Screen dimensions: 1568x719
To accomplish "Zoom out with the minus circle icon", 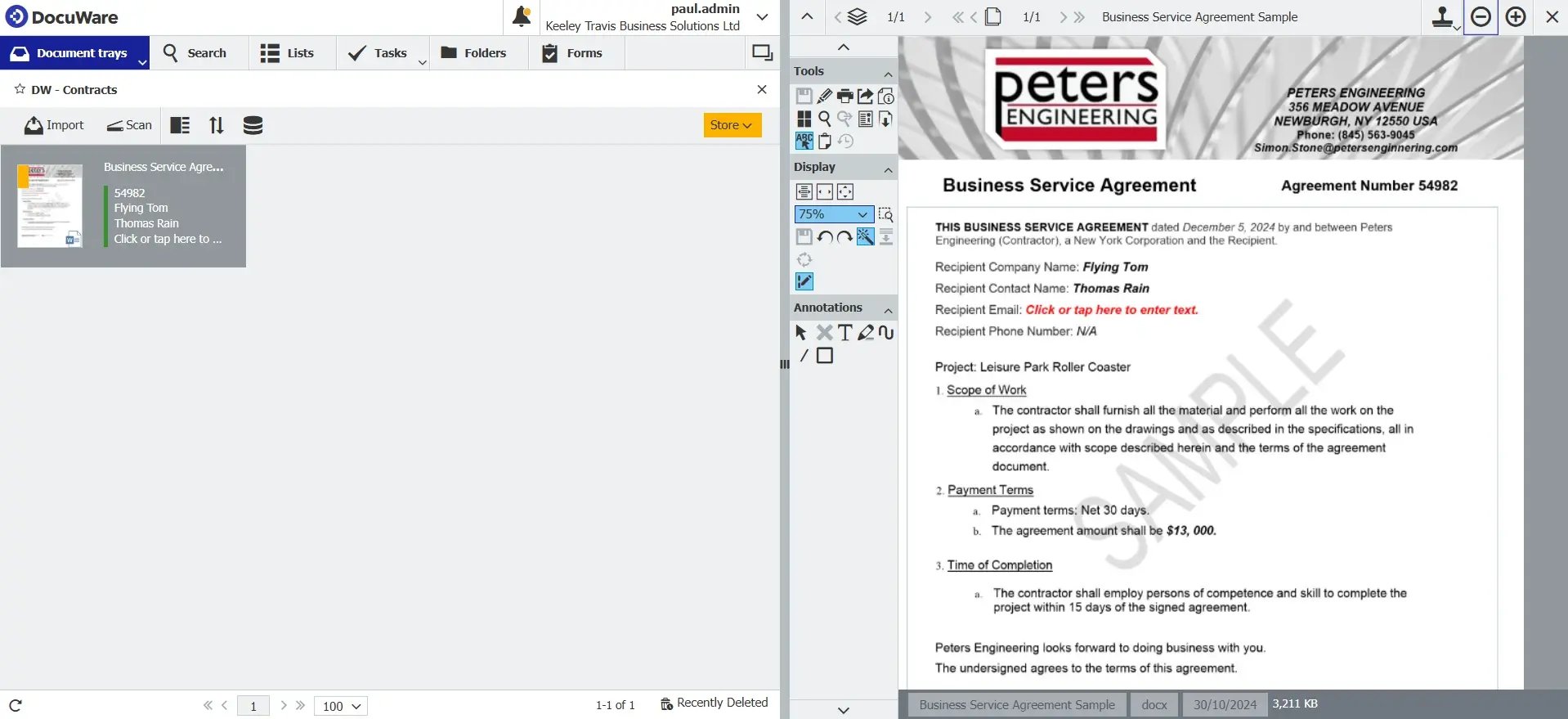I will (x=1481, y=16).
